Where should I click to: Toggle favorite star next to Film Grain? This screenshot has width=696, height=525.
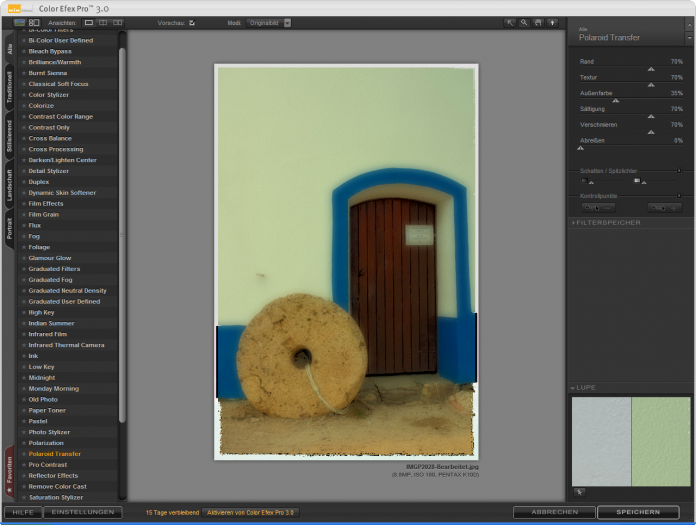click(24, 215)
